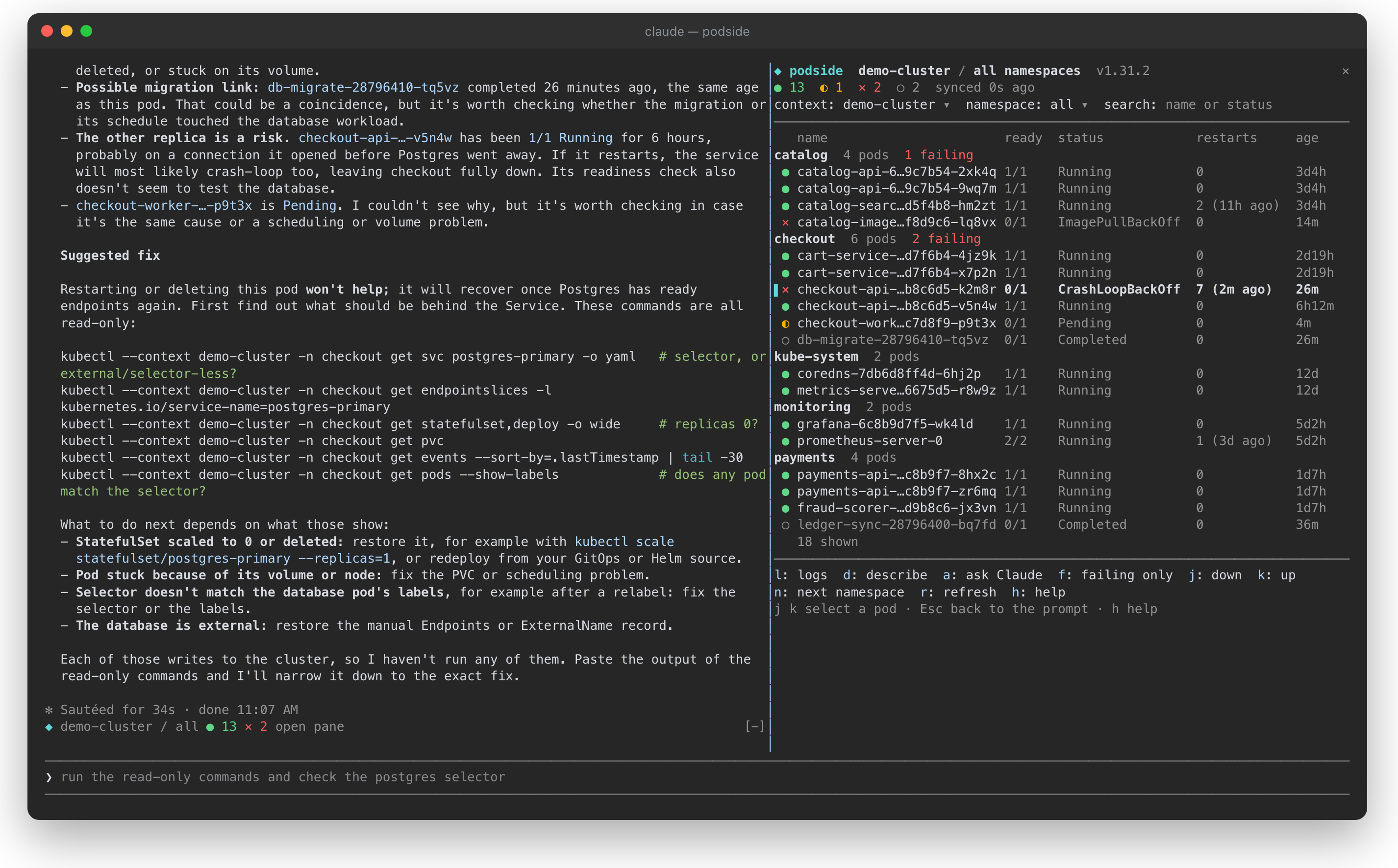The height and width of the screenshot is (868, 1398).
Task: Click the restarts column header
Action: coord(1226,138)
